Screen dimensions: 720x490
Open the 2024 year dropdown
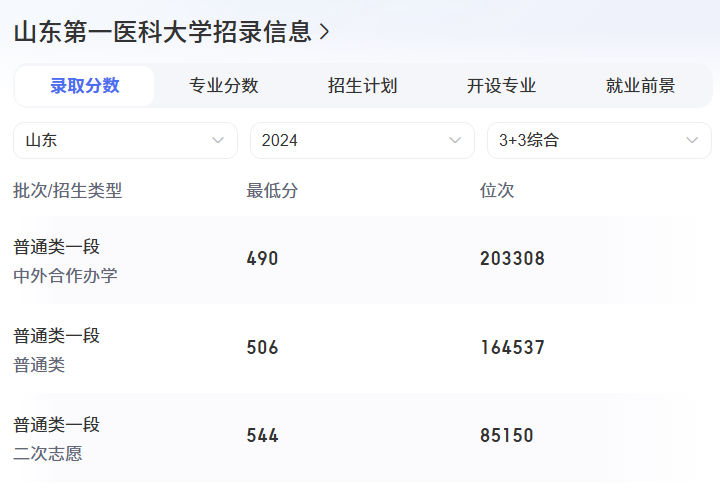tap(362, 140)
